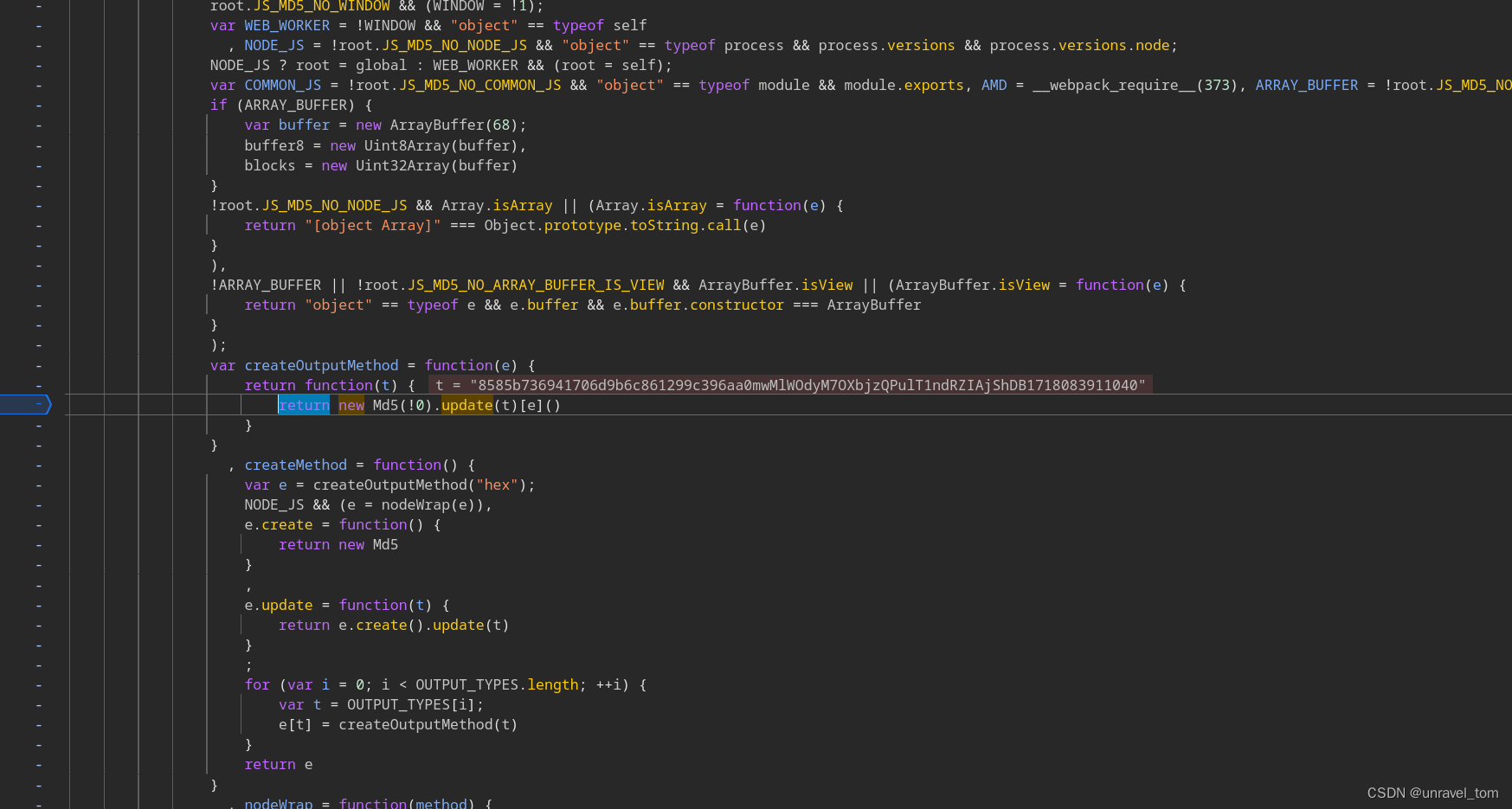The height and width of the screenshot is (809, 1512).
Task: Click the highlighted 'new' keyword before Md5(!0)
Action: [351, 405]
